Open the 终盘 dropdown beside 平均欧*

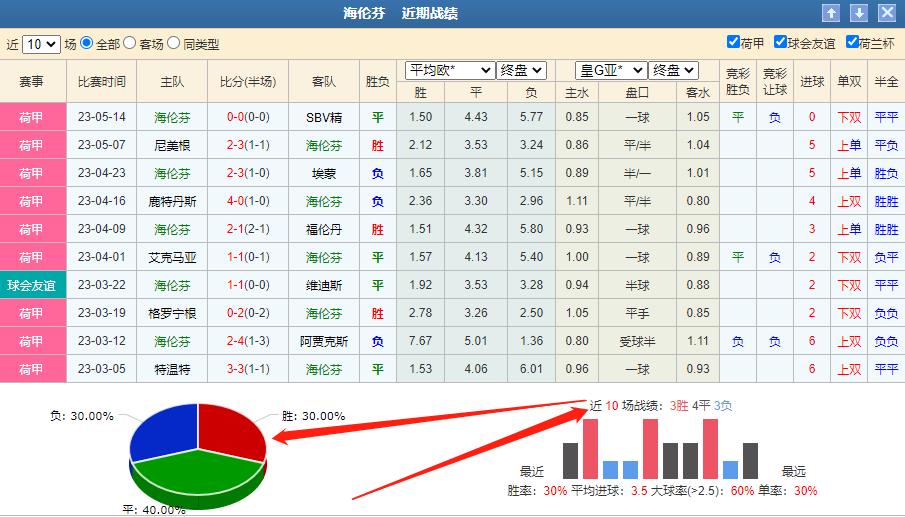(521, 70)
